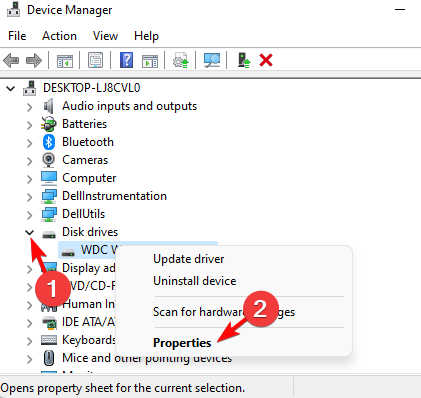Expand the DellUtils category
421x398 pixels.
pos(30,215)
